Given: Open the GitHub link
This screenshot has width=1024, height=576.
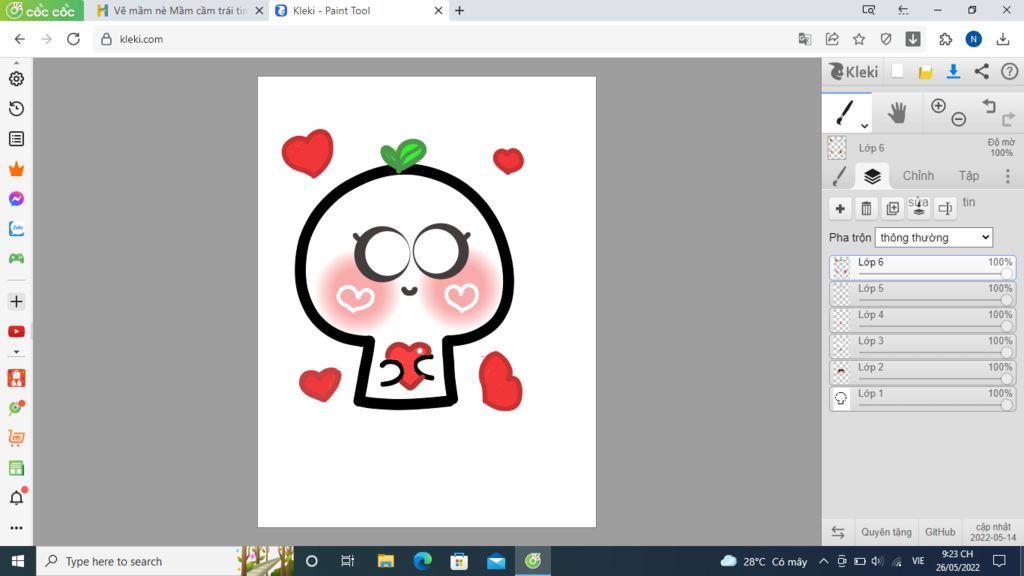Looking at the screenshot, I should click(x=940, y=532).
